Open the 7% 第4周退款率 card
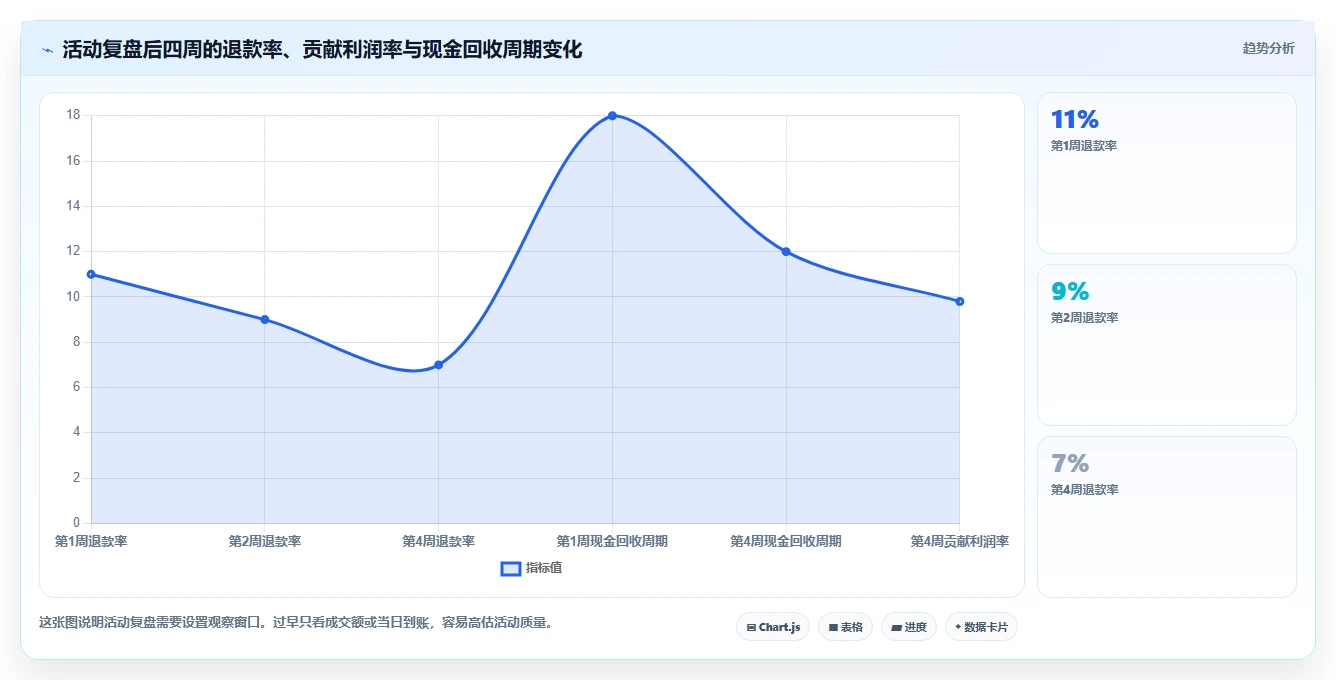Screen dimensions: 1336x680 pos(1167,517)
